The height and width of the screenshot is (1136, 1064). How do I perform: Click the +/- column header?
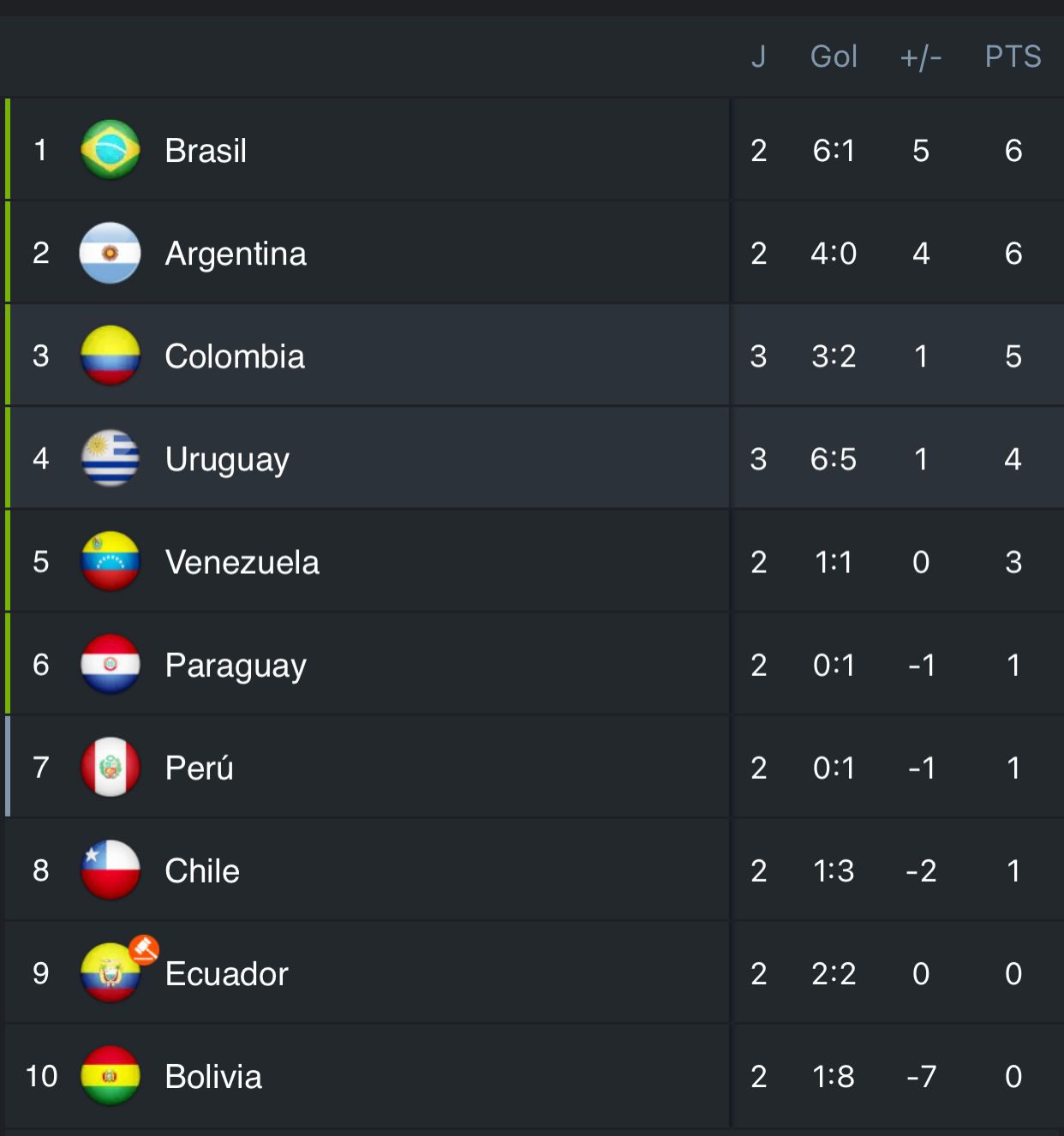coord(921,57)
